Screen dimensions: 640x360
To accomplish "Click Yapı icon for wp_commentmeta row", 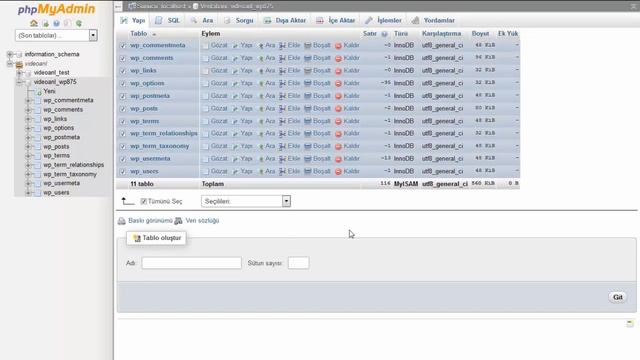I will [236, 46].
